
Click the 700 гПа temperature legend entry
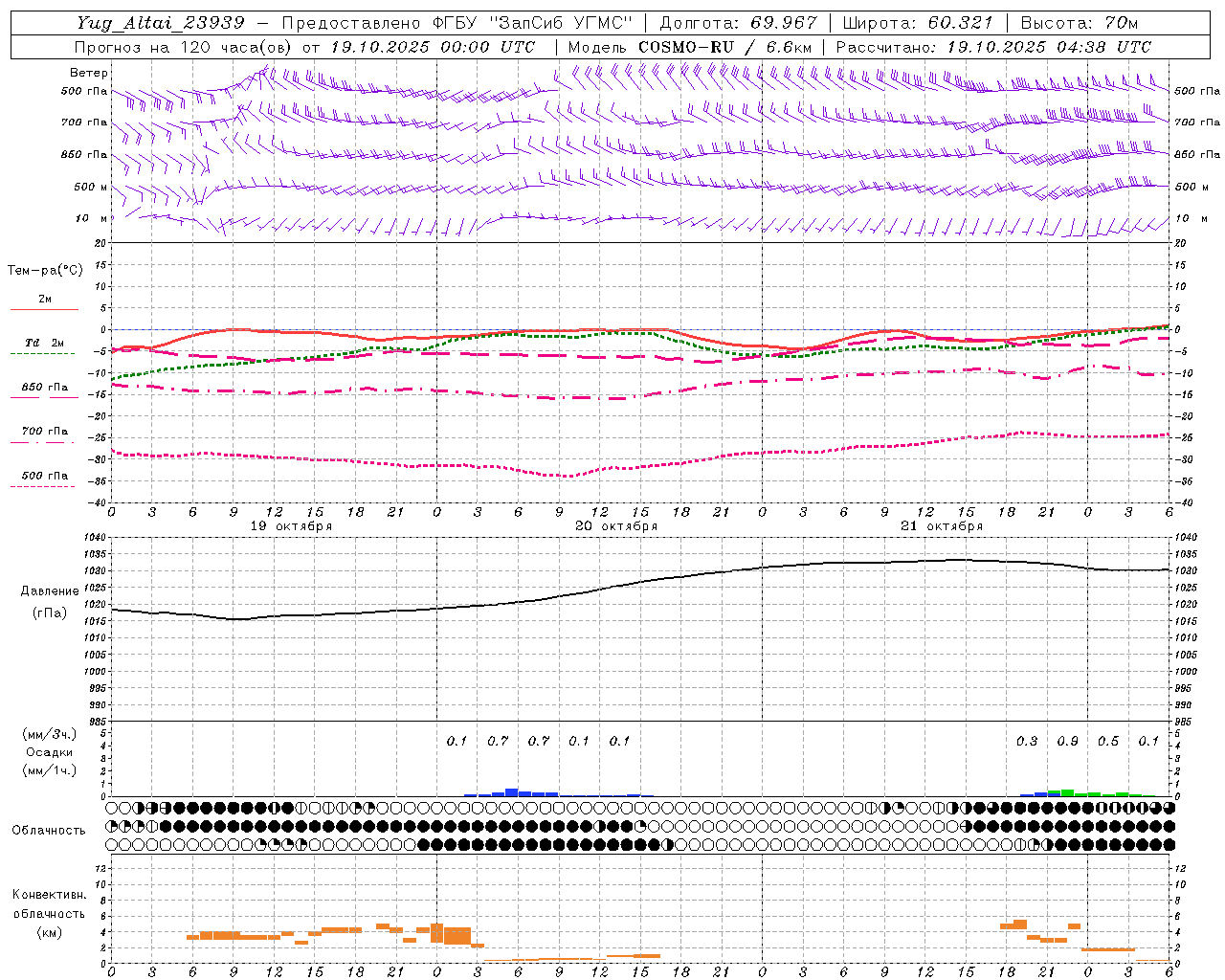pyautogui.click(x=45, y=432)
